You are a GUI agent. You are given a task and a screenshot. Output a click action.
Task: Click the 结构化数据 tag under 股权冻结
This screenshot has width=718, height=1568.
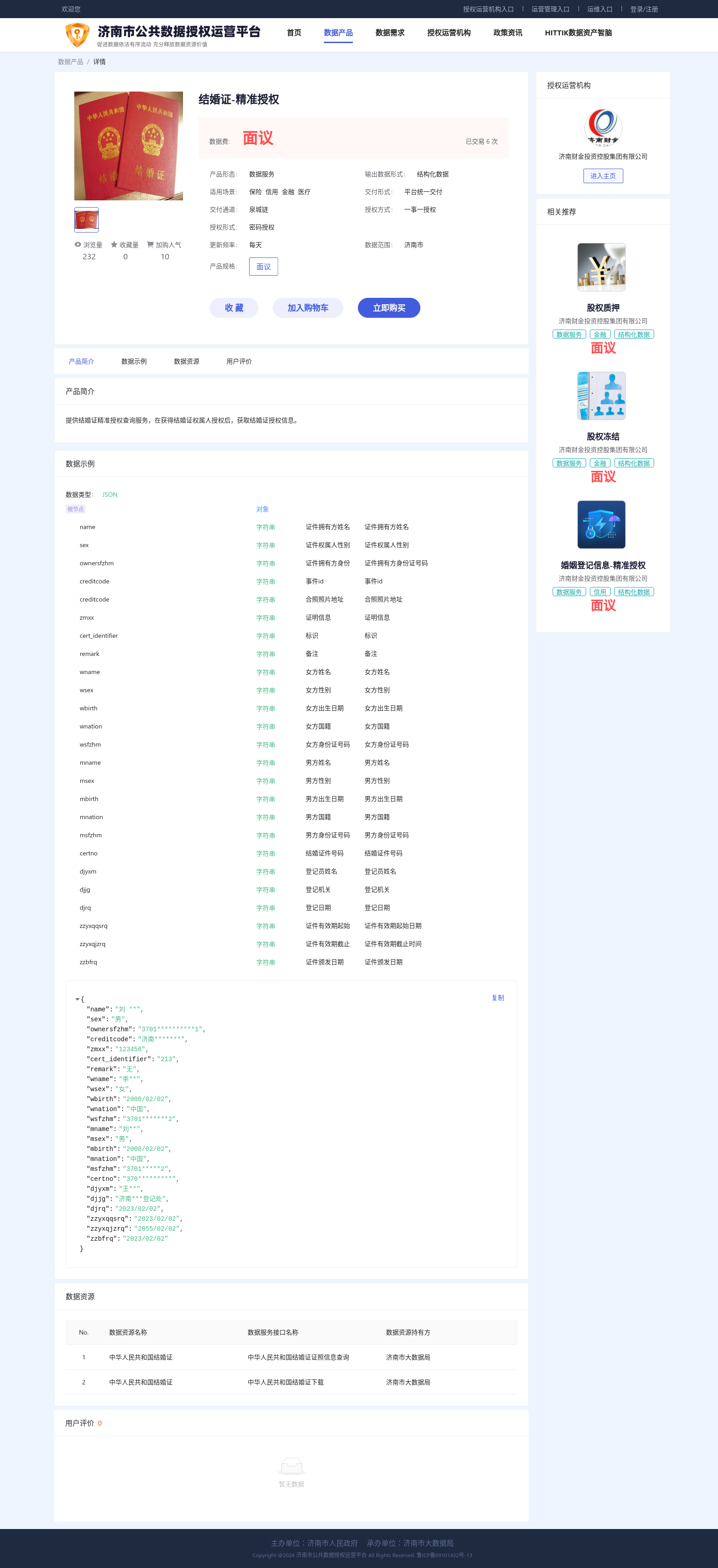click(x=634, y=463)
